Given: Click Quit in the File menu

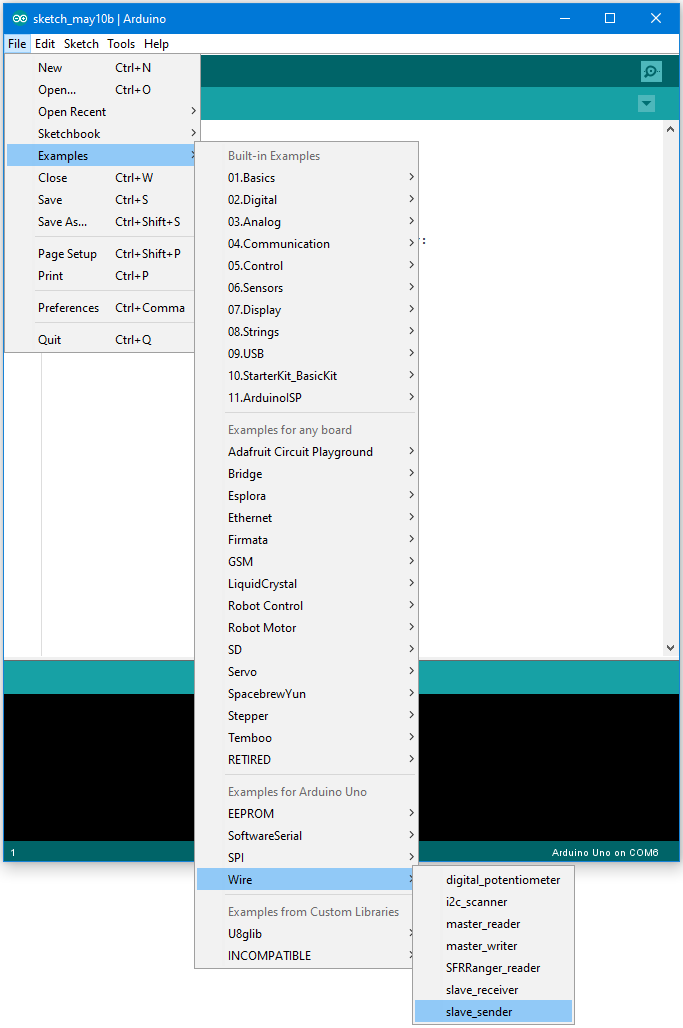Looking at the screenshot, I should [x=50, y=340].
